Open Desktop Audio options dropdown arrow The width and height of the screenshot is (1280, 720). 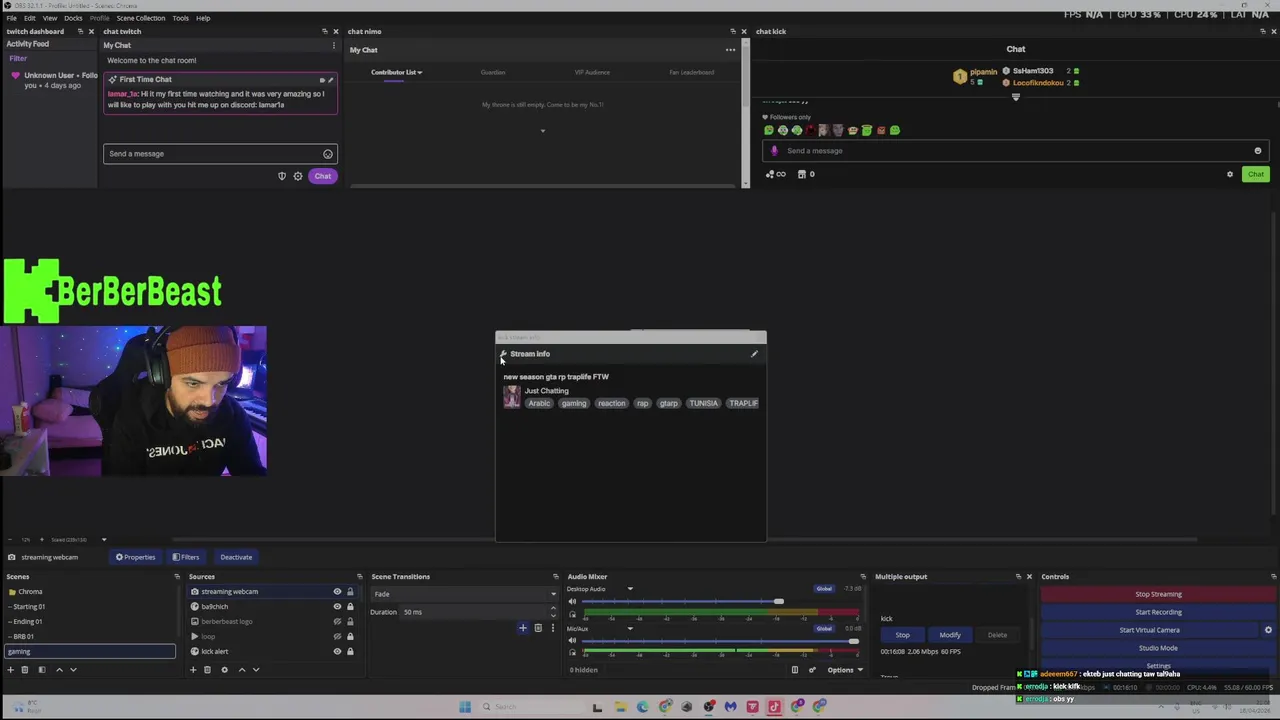tap(630, 589)
